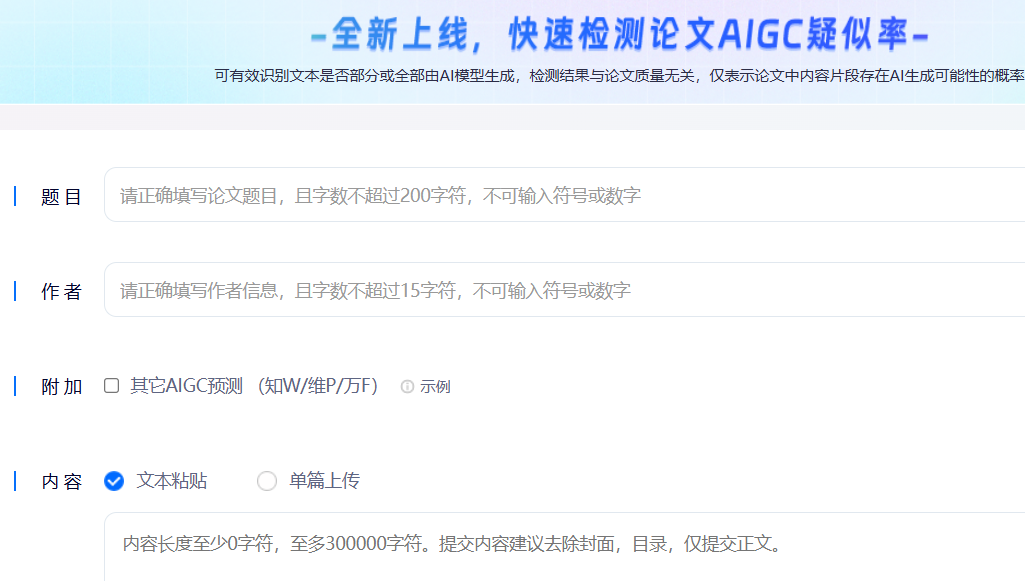
Task: Open the 示例 example link
Action: (x=435, y=387)
